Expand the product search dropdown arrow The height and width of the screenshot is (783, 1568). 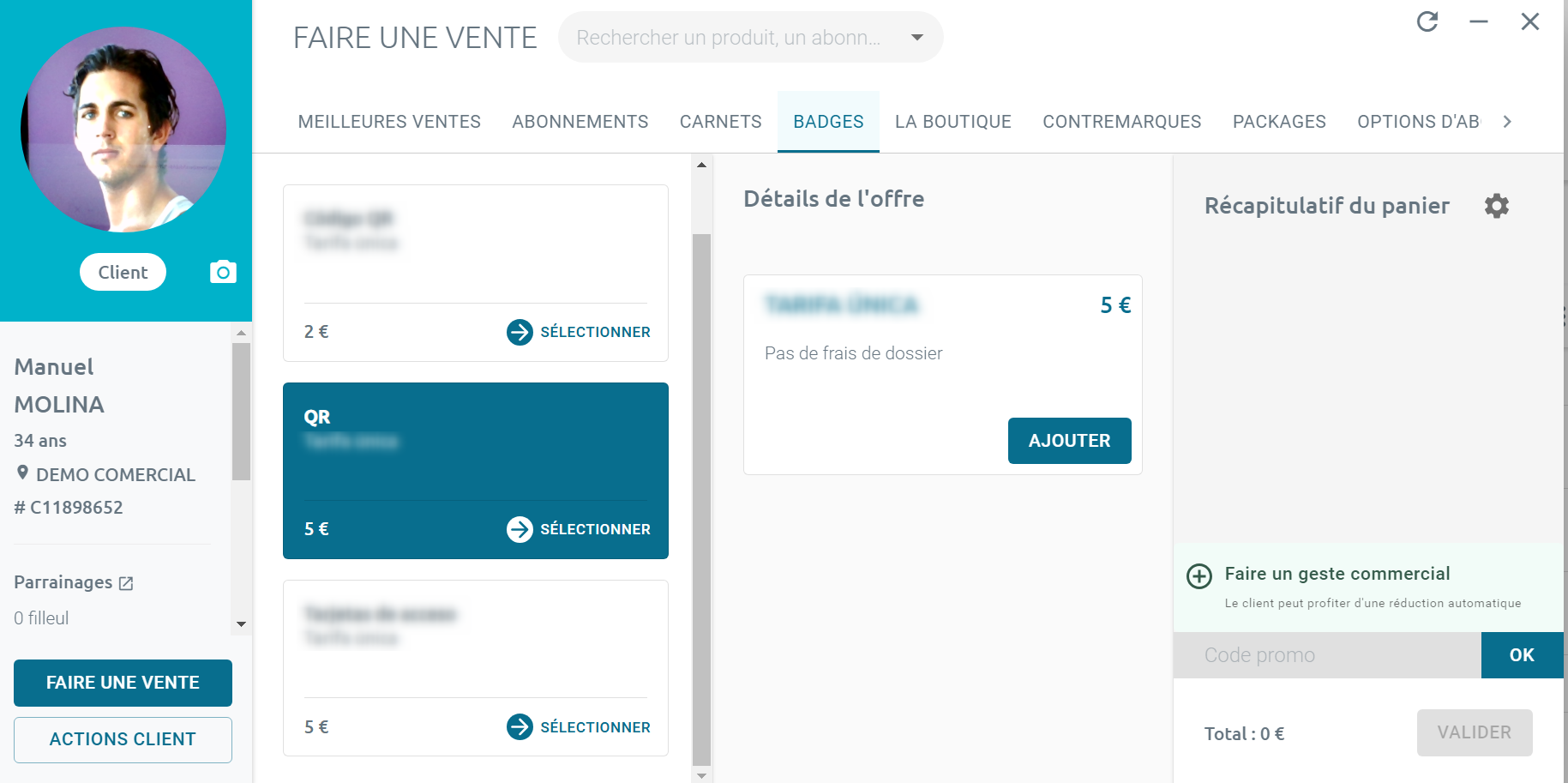tap(916, 38)
